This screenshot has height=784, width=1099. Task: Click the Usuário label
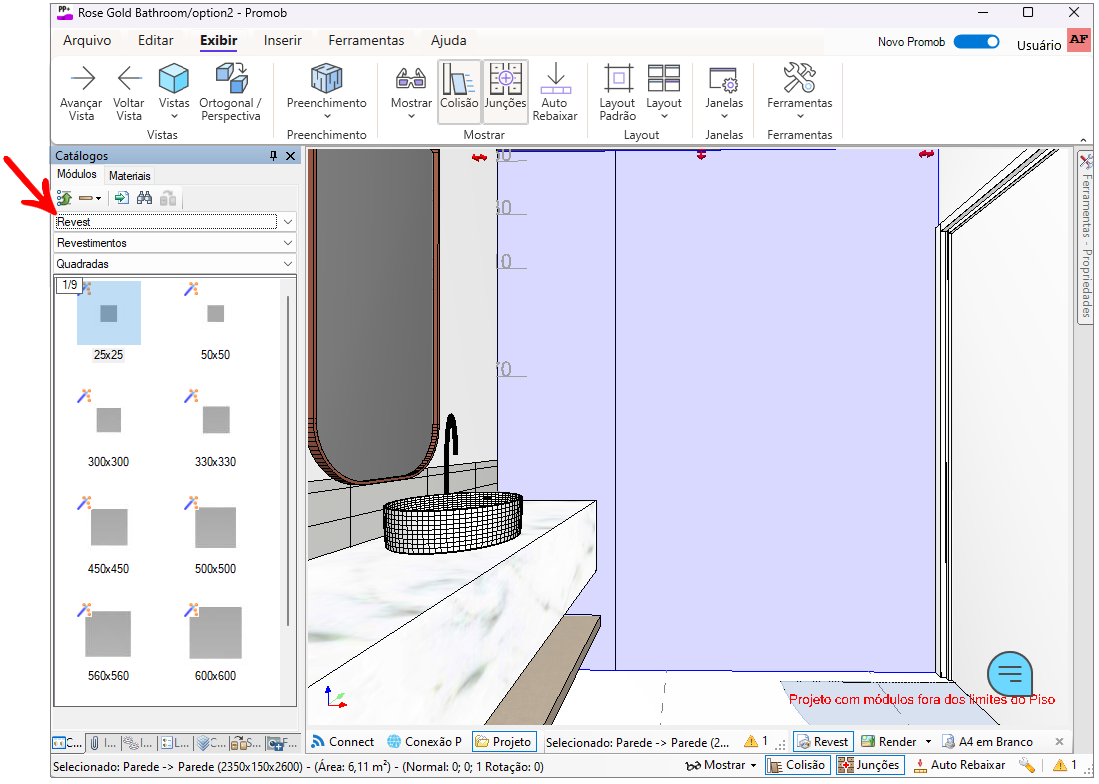(x=1039, y=45)
